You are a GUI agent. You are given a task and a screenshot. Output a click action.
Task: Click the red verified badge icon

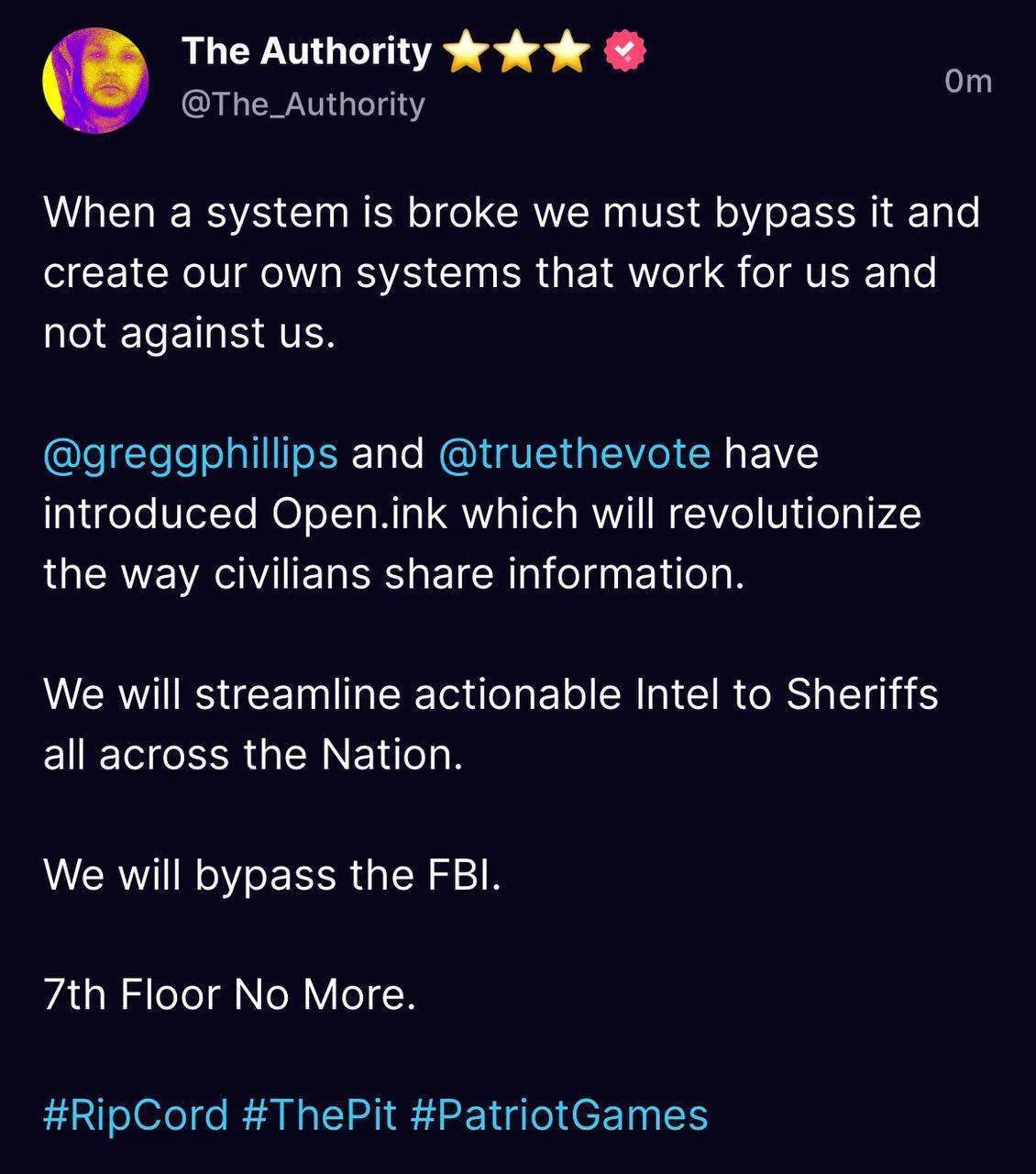coord(625,51)
